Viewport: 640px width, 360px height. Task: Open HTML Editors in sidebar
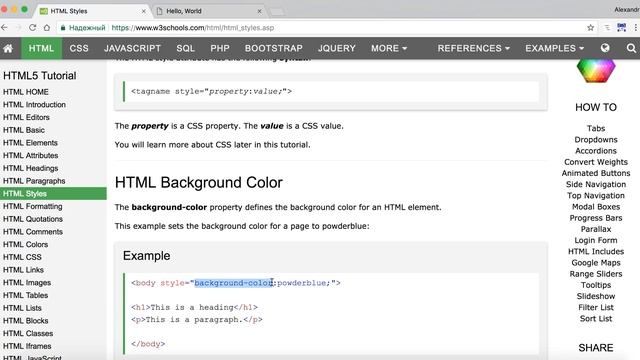pyautogui.click(x=26, y=117)
